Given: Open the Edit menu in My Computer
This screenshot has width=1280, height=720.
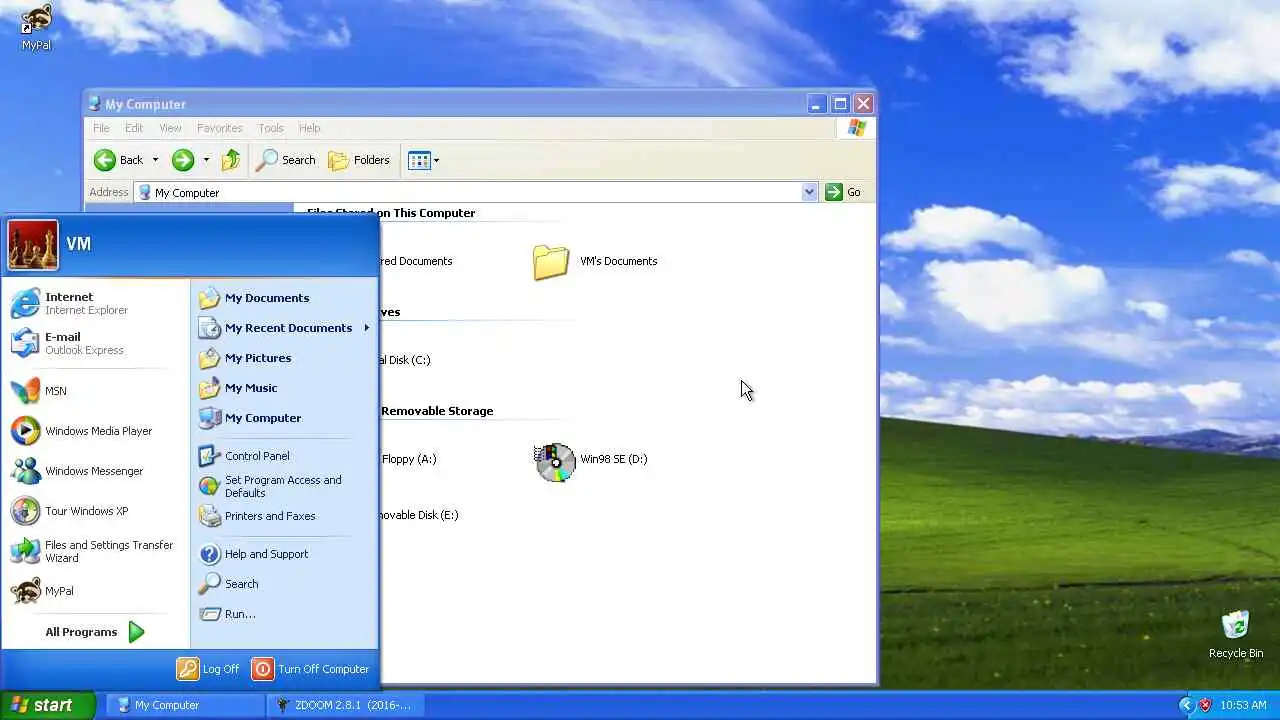Looking at the screenshot, I should 134,128.
